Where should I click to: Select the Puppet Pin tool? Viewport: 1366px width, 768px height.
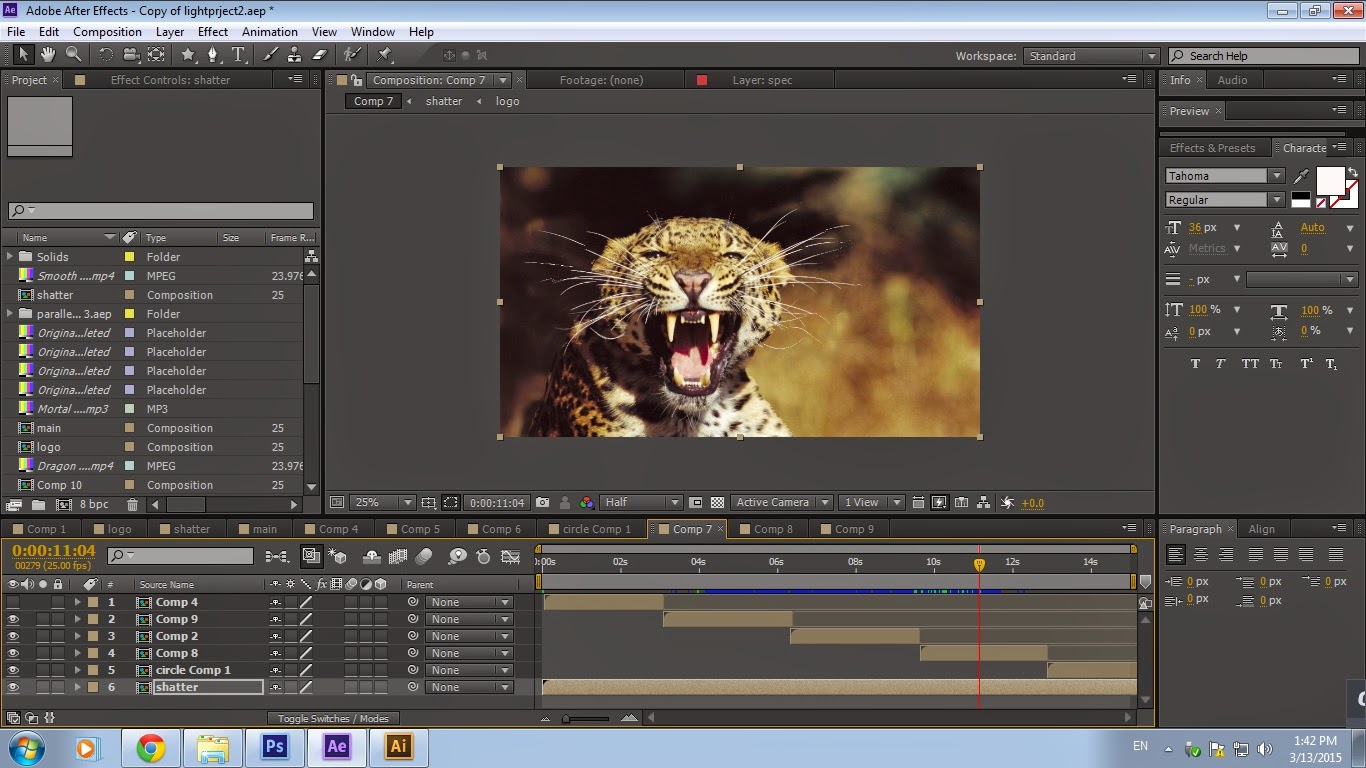pos(385,55)
